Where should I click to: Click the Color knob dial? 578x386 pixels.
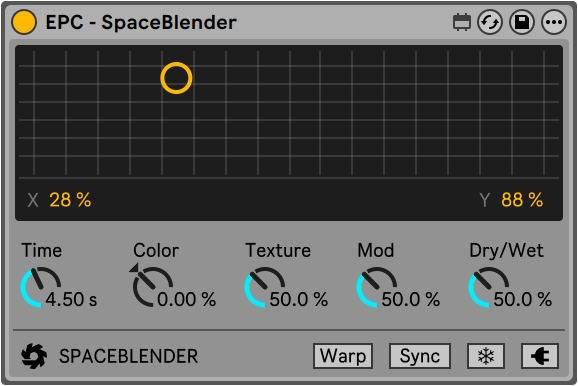click(153, 287)
